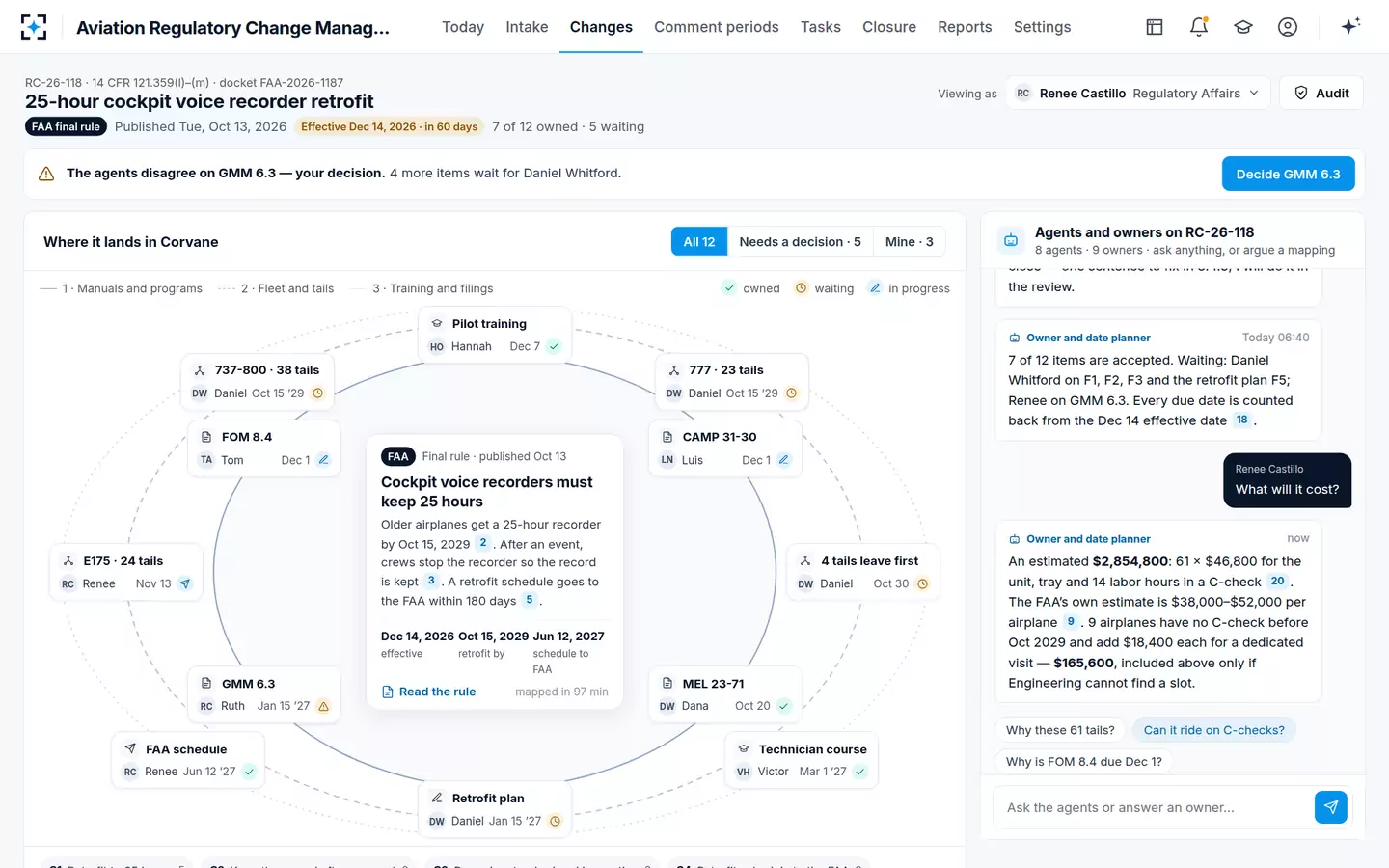Open the Audit button
1389x868 pixels.
[1321, 94]
